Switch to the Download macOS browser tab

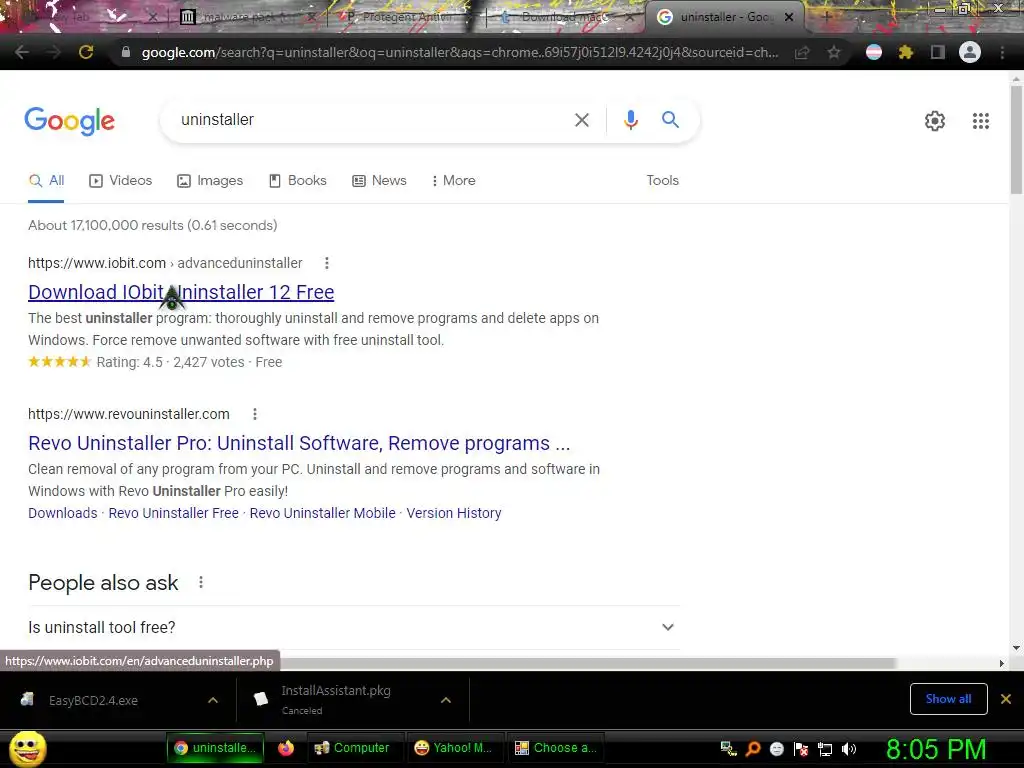tap(562, 17)
